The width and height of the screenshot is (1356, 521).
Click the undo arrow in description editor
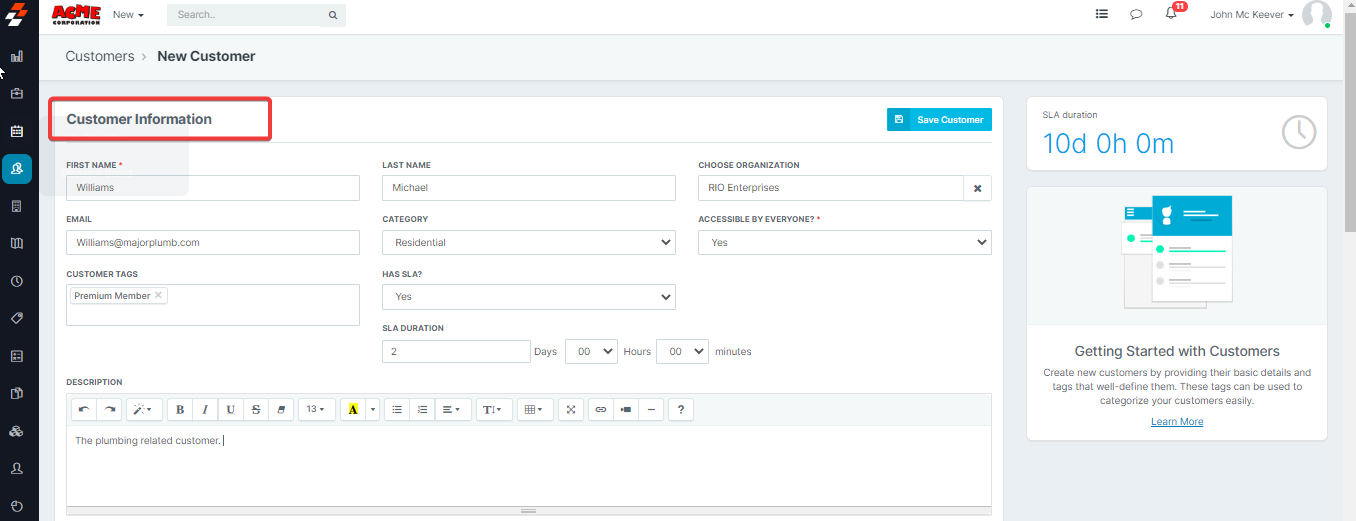coord(84,409)
